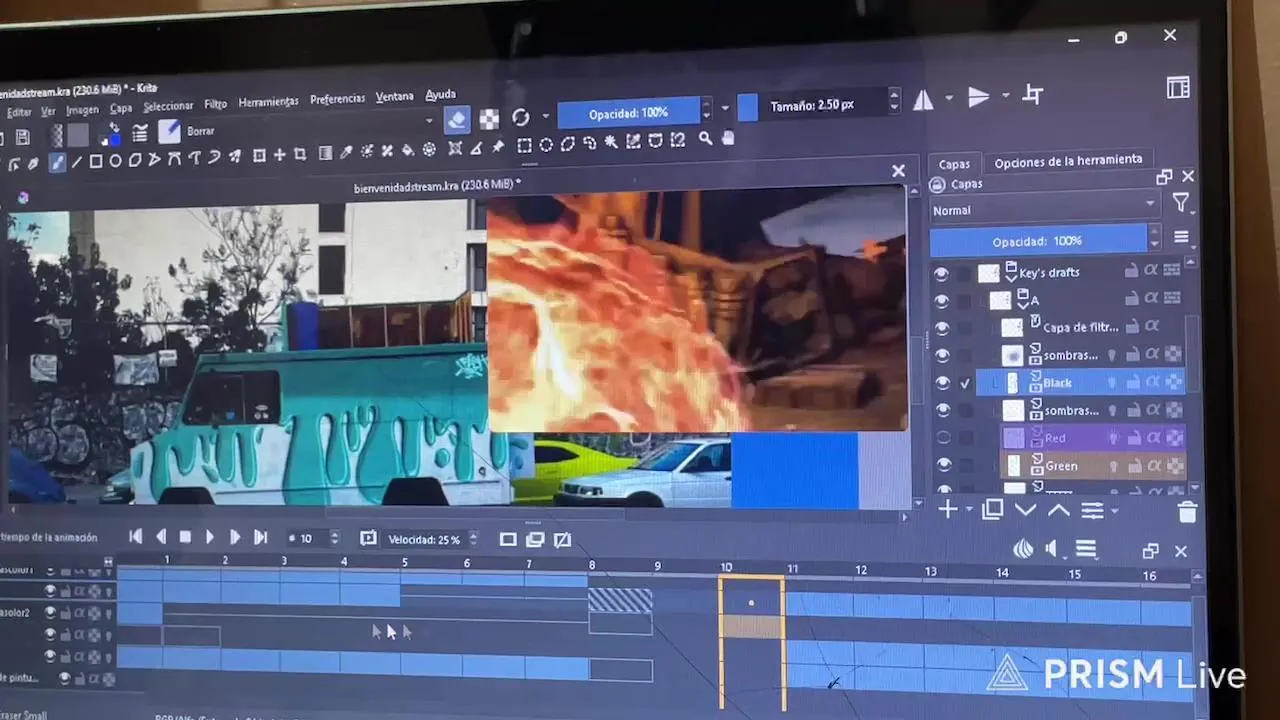
Task: Open the layer filter funnel icon
Action: click(x=1181, y=204)
